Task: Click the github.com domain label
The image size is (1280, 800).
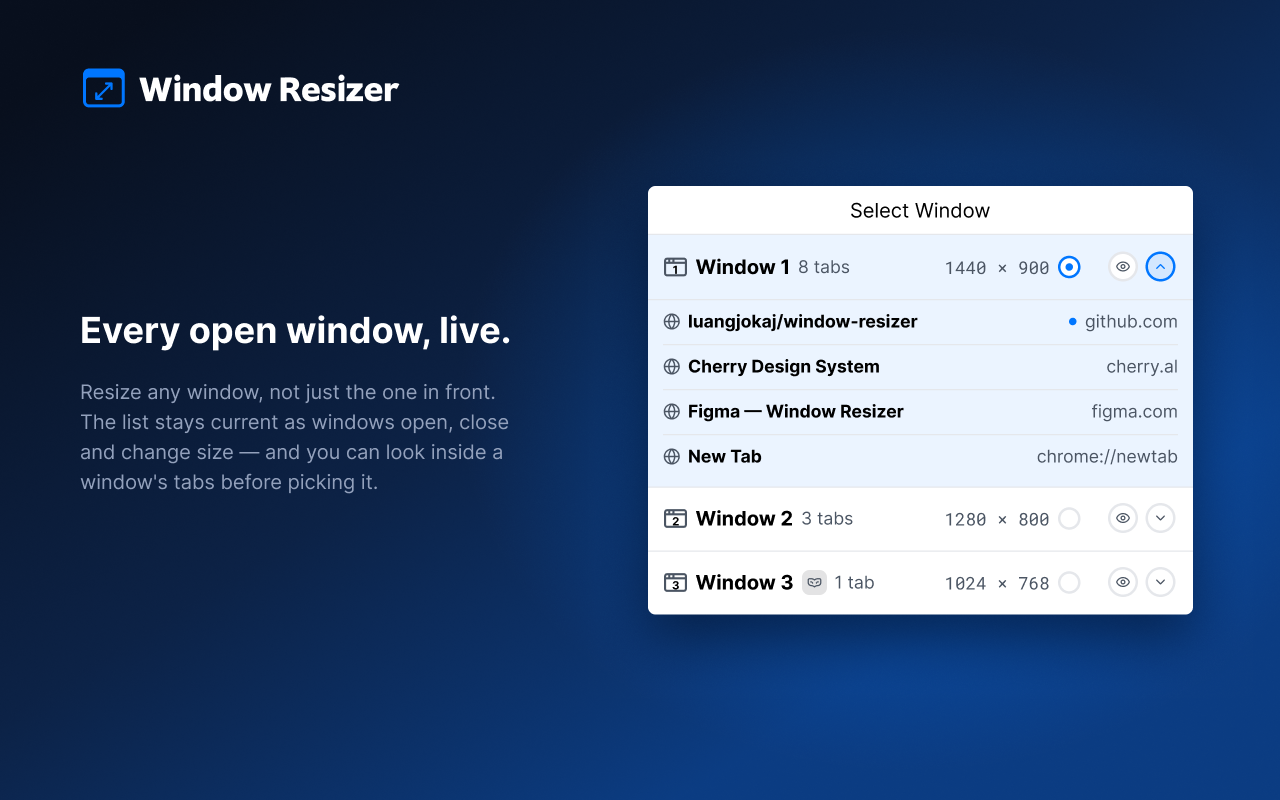Action: (1131, 322)
